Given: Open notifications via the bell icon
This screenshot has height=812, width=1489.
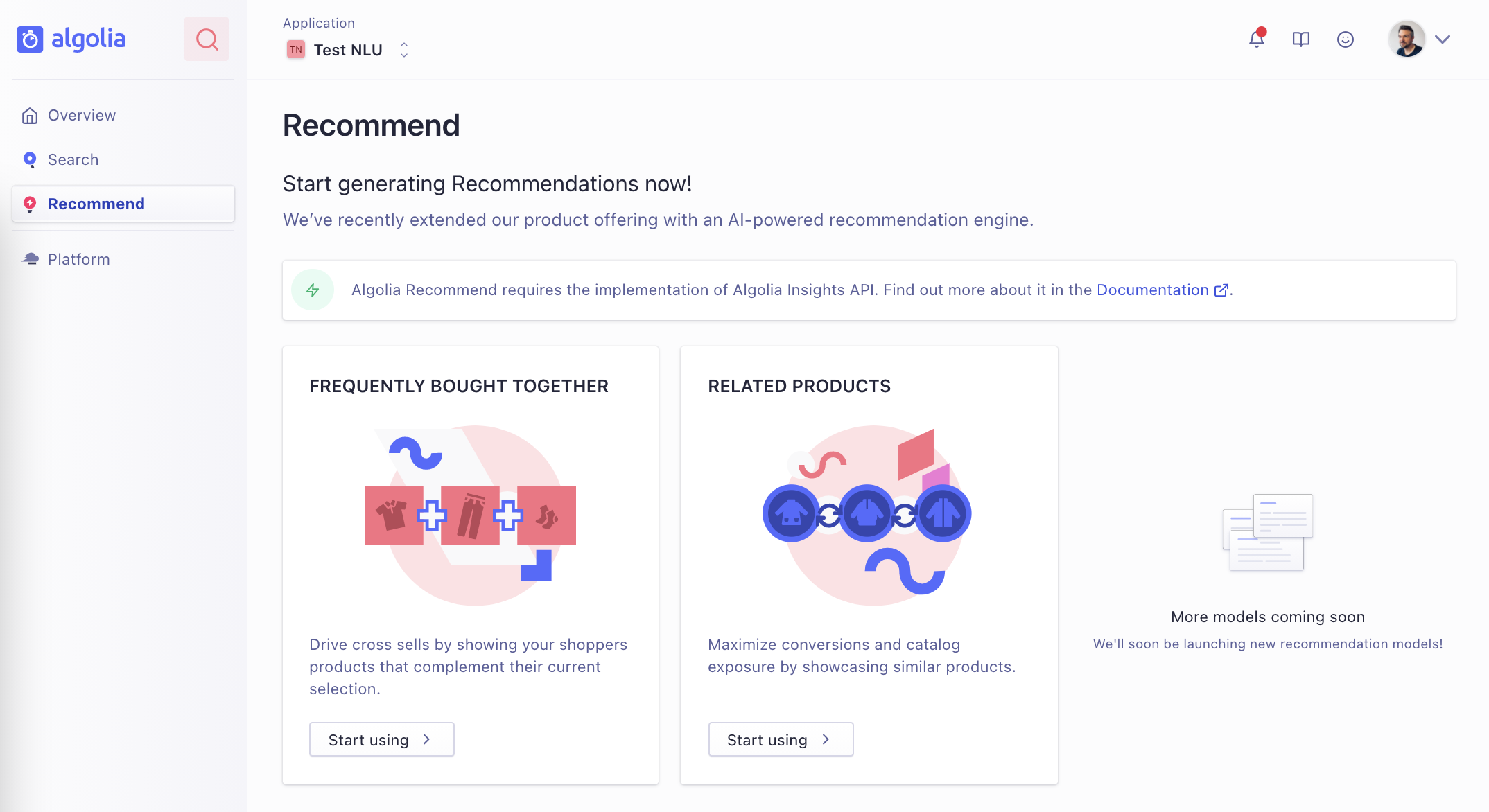Looking at the screenshot, I should [x=1256, y=39].
